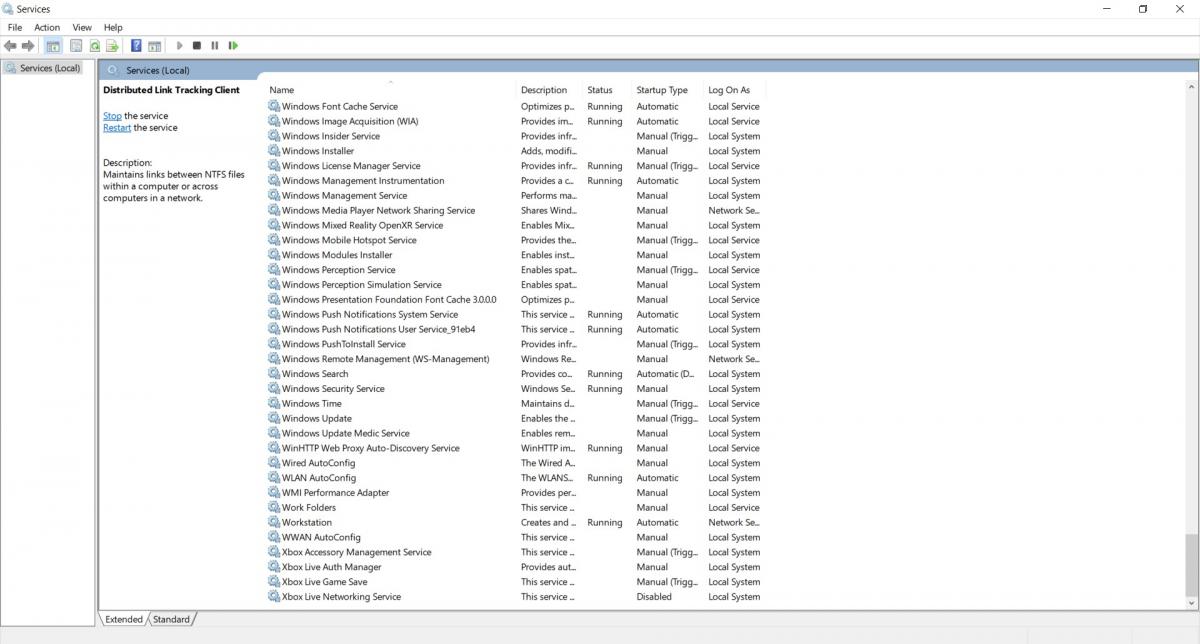Click gear icon beside Windows Search
Viewport: 1200px width, 644px height.
[x=274, y=374]
